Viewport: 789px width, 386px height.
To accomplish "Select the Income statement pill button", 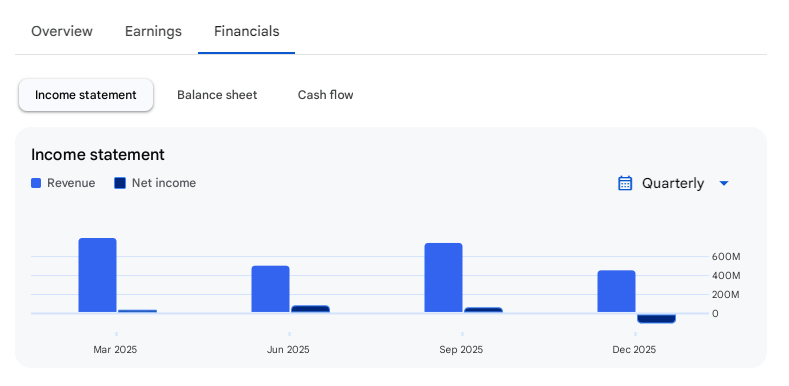I will tap(86, 95).
